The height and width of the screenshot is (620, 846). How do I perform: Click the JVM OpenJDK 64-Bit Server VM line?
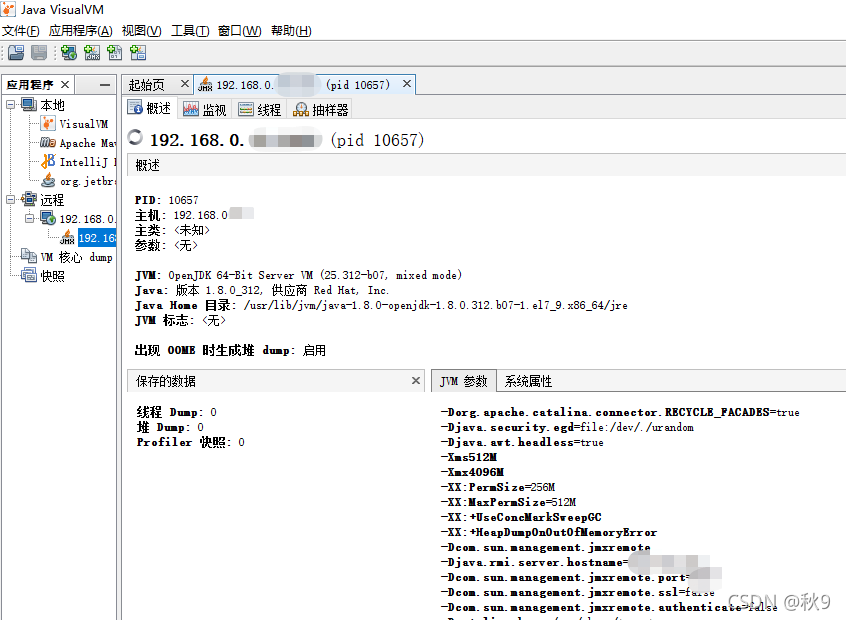pyautogui.click(x=298, y=275)
